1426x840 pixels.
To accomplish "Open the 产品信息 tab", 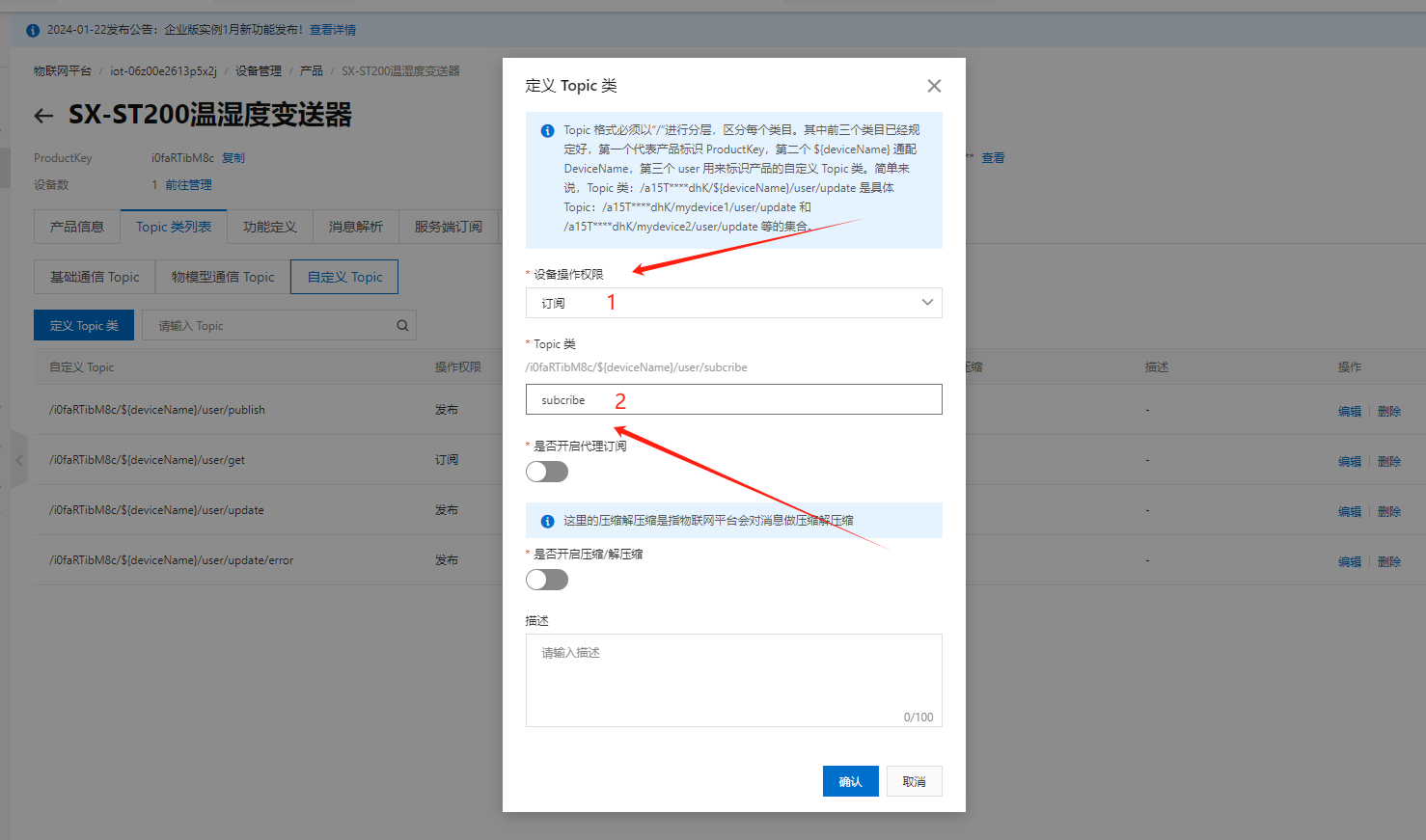I will (x=77, y=227).
